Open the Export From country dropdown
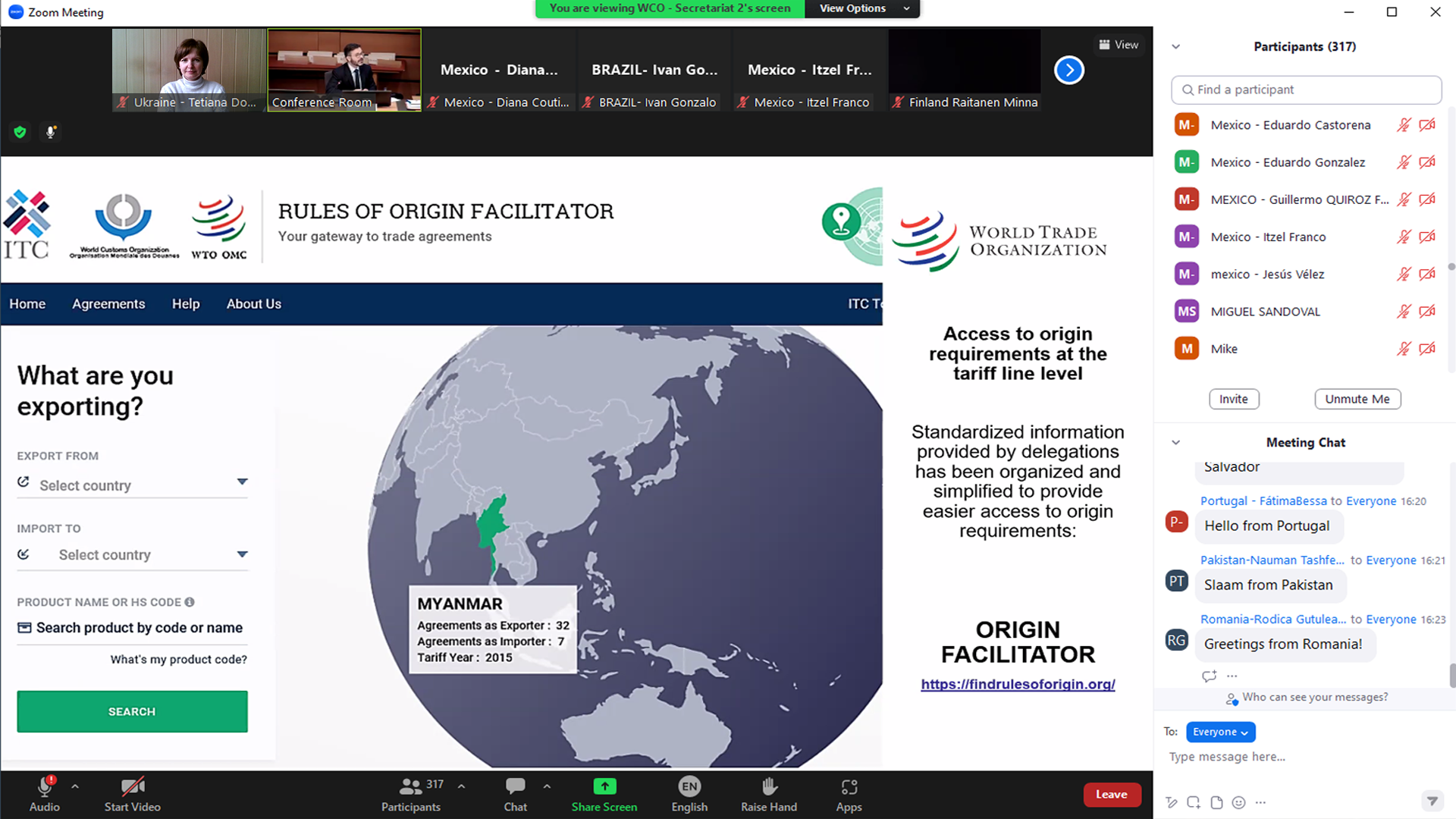1456x819 pixels. pos(133,485)
